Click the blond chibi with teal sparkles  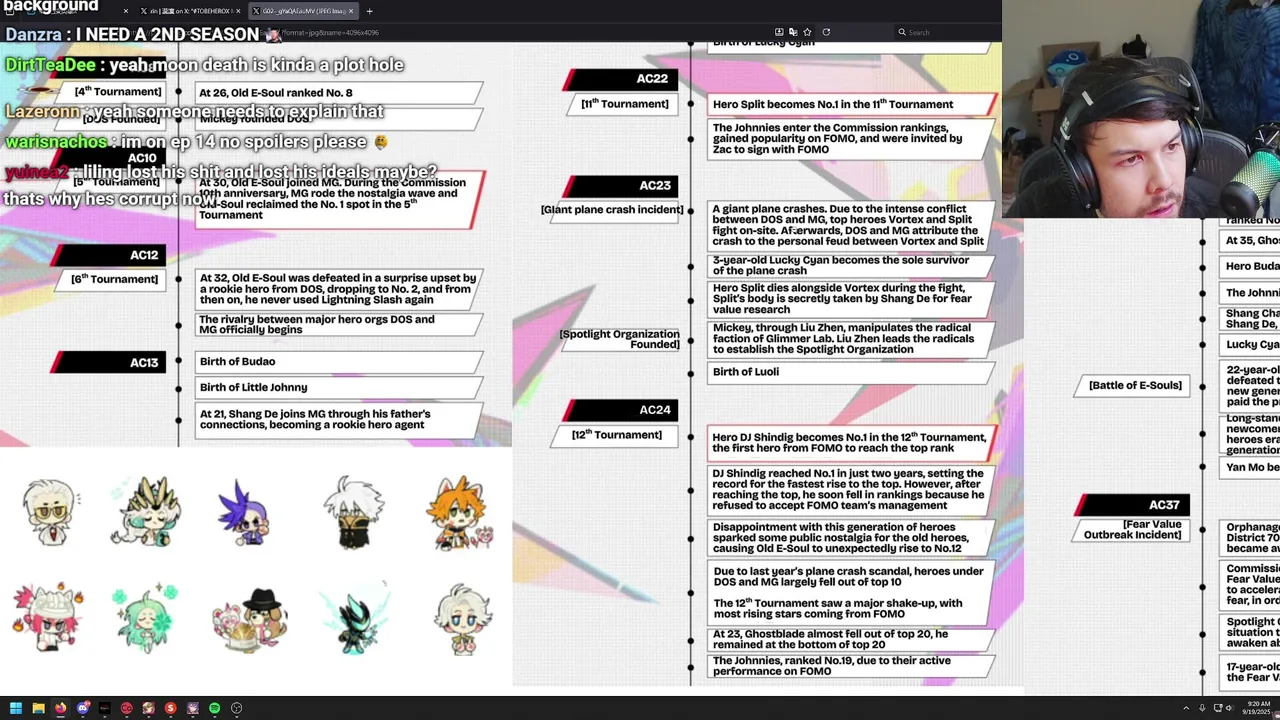point(146,511)
